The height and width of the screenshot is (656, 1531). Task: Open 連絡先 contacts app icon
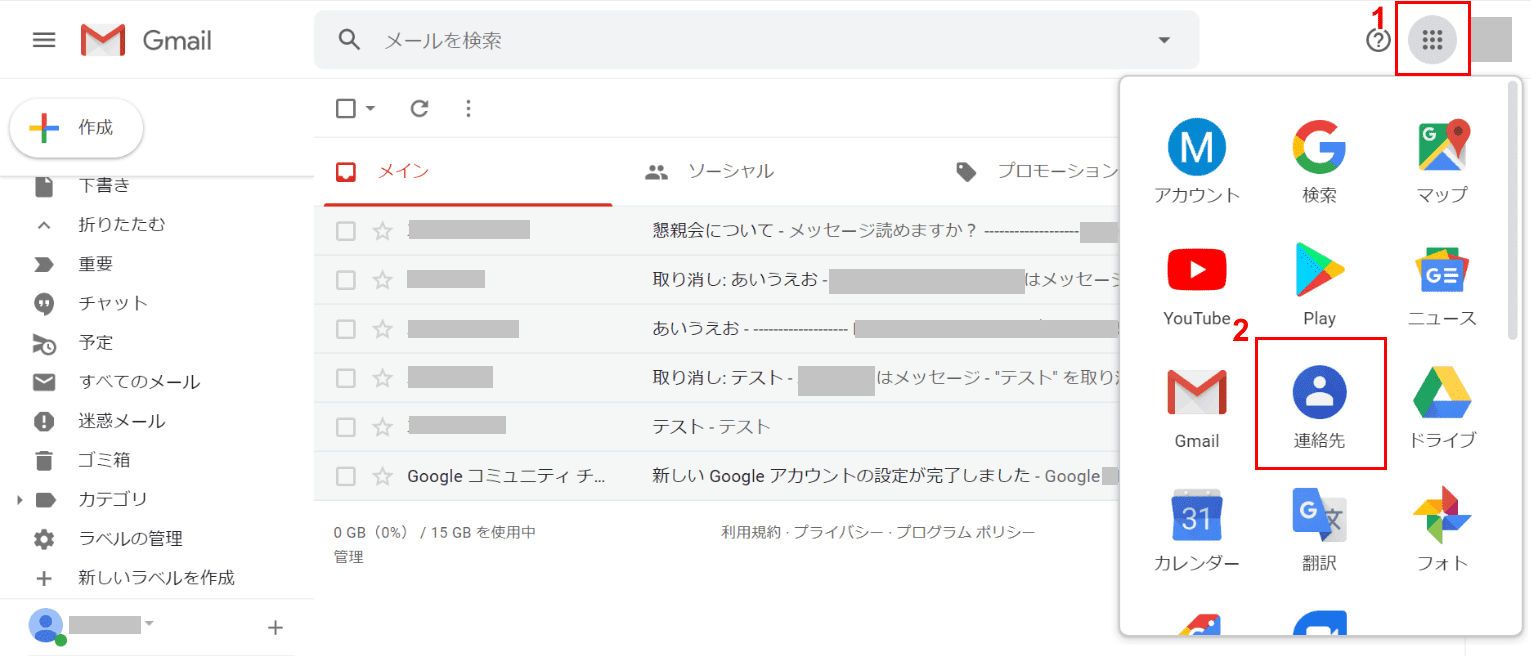pos(1319,406)
